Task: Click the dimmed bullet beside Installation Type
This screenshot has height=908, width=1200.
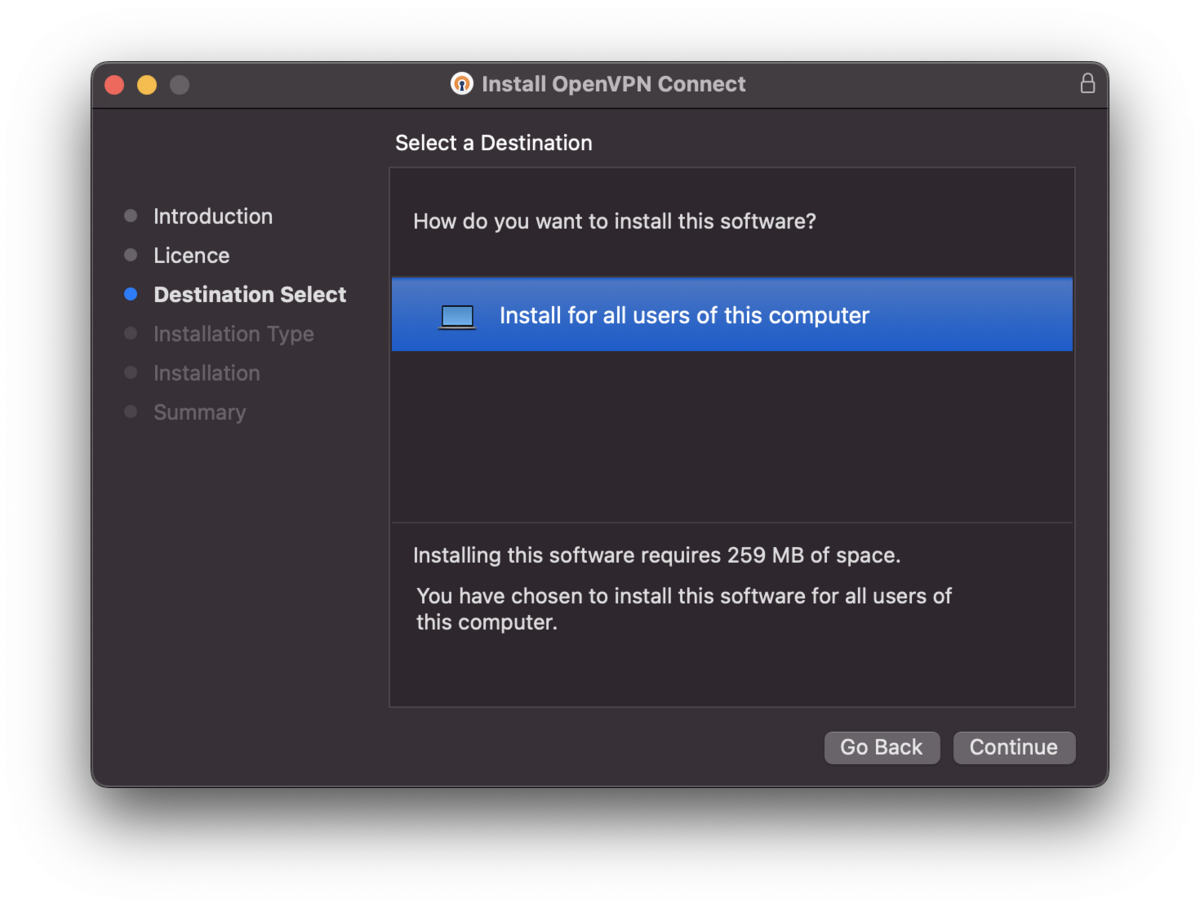Action: click(130, 334)
